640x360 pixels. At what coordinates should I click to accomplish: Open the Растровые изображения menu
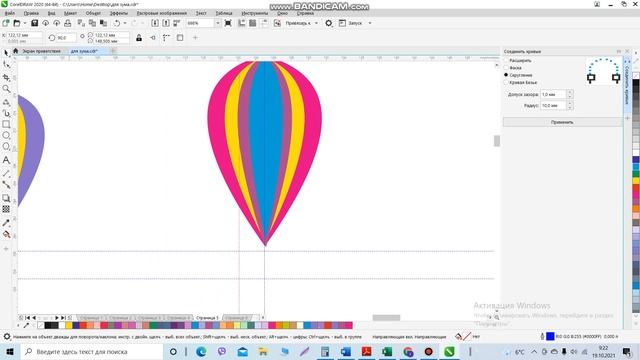162,13
